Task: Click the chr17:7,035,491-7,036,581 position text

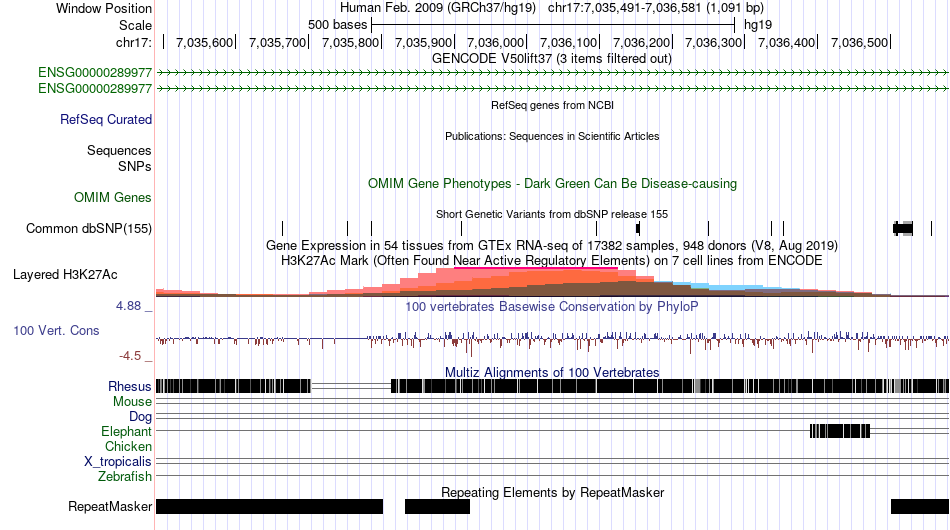Action: point(656,8)
